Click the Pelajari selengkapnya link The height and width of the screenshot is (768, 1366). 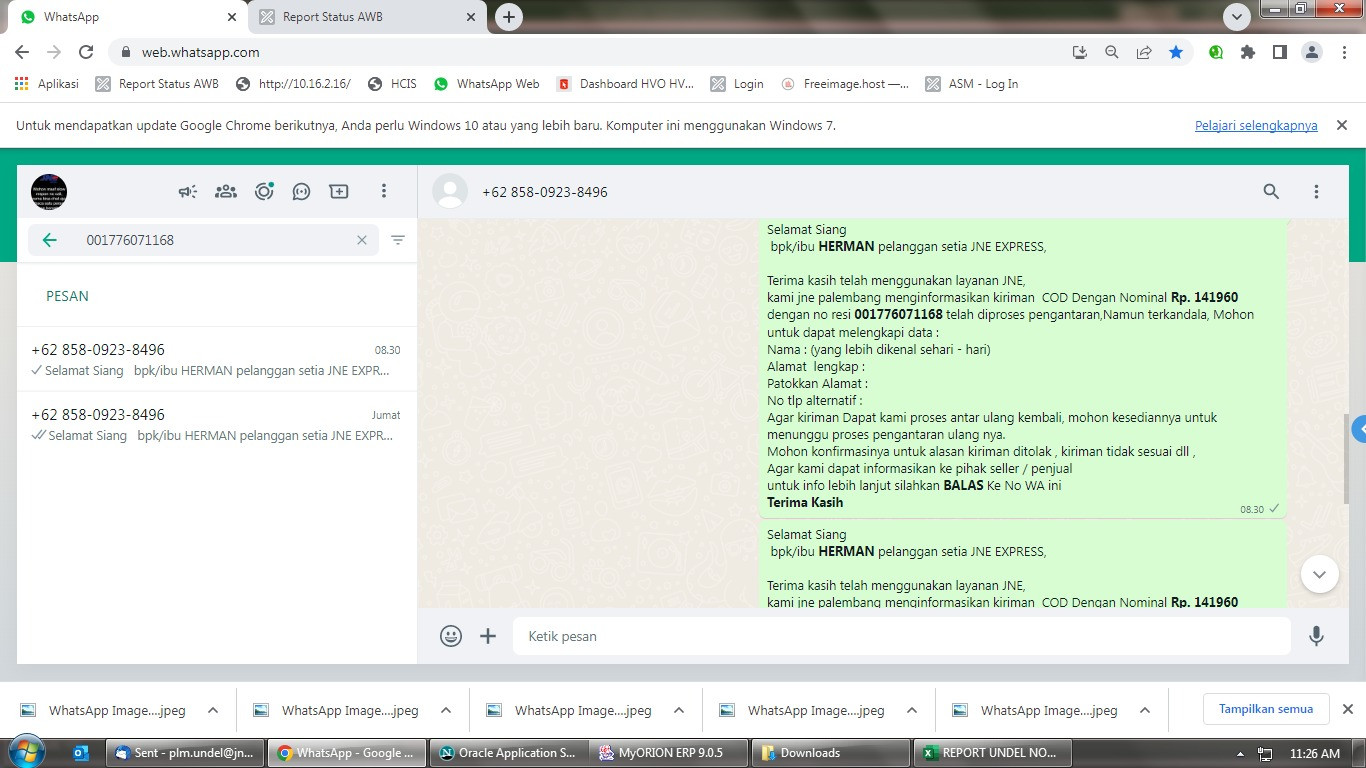click(1256, 125)
